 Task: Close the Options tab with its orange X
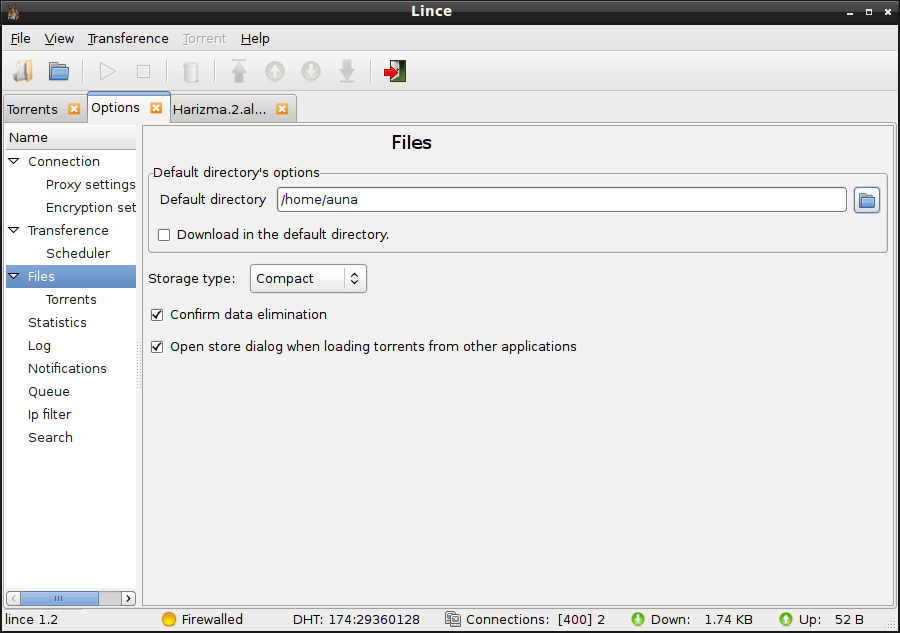pyautogui.click(x=156, y=108)
